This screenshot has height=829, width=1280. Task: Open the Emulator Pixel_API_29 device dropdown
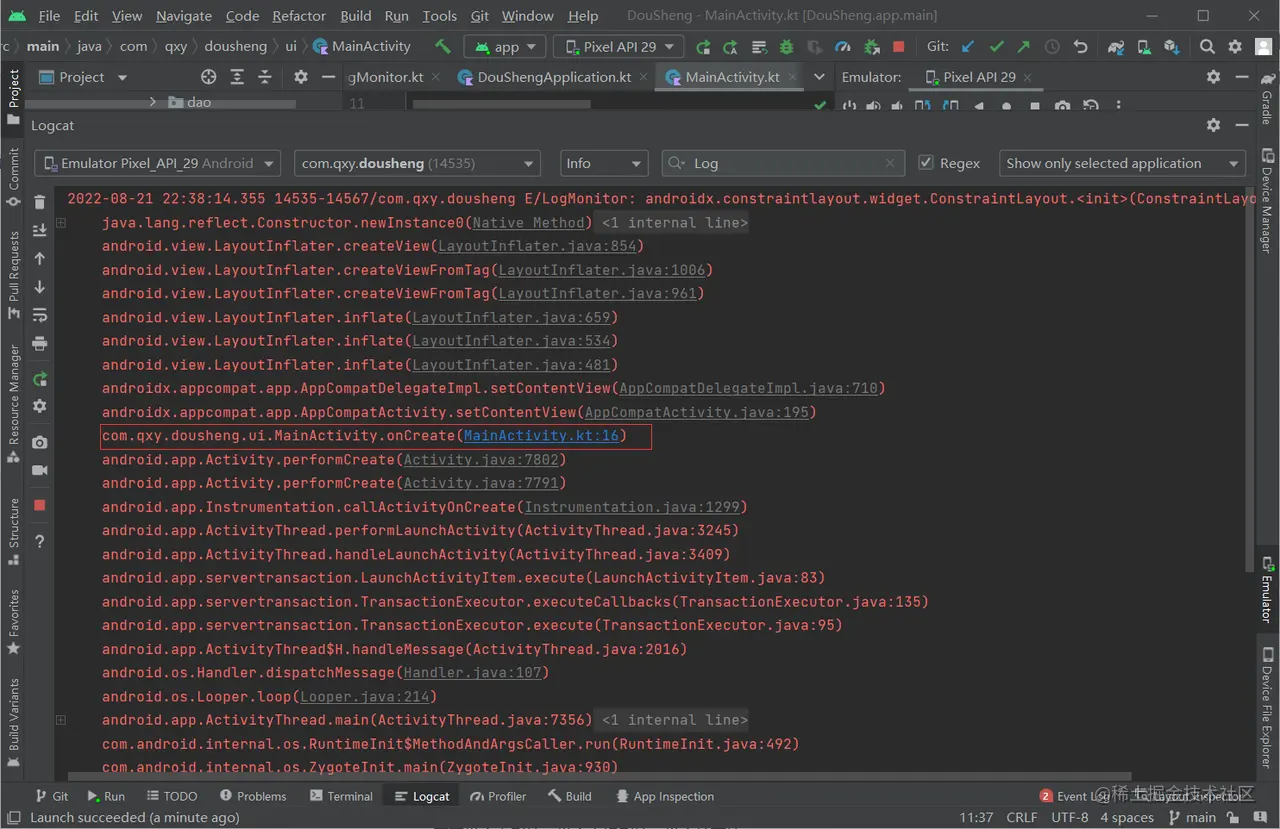point(158,163)
